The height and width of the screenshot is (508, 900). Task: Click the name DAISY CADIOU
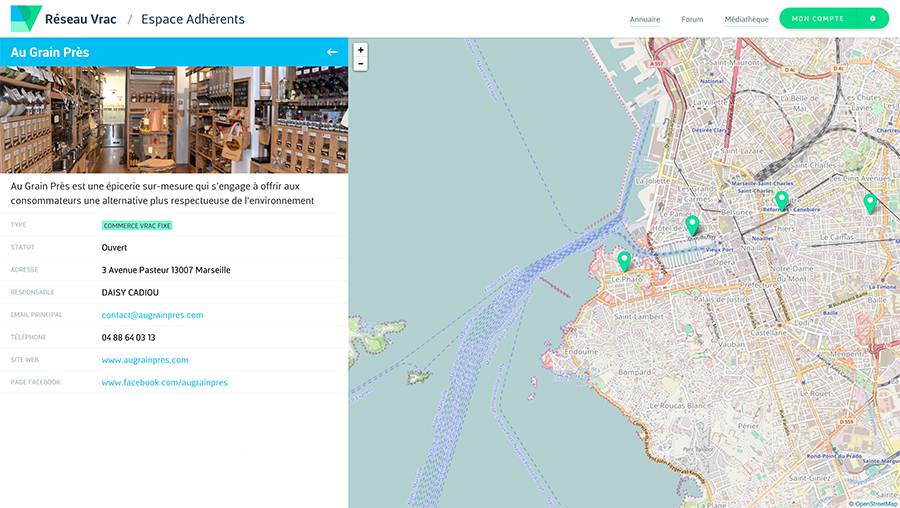(130, 292)
